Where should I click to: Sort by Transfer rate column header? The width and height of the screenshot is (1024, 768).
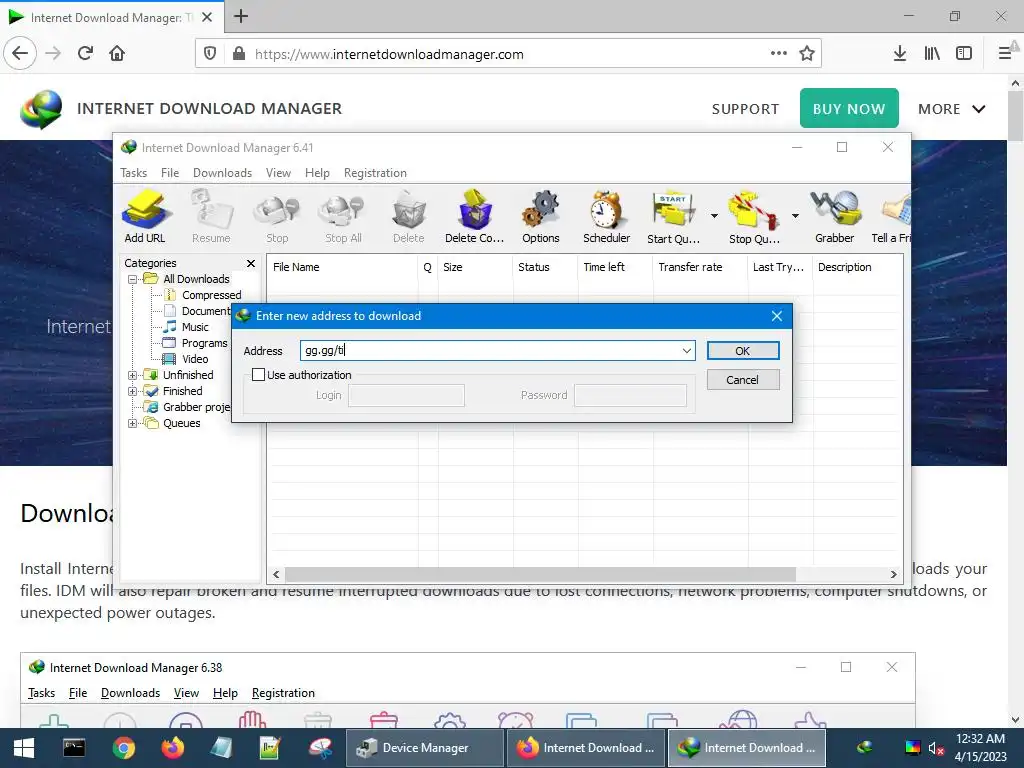pos(699,267)
